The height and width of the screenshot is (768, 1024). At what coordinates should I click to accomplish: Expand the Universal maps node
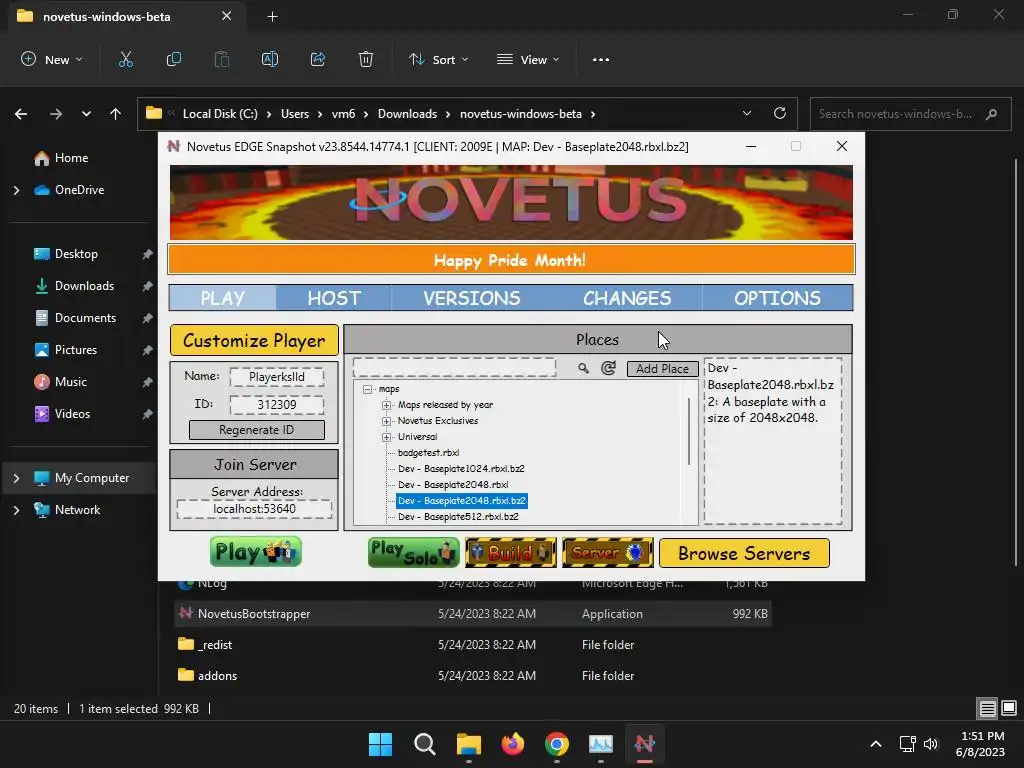tap(387, 437)
